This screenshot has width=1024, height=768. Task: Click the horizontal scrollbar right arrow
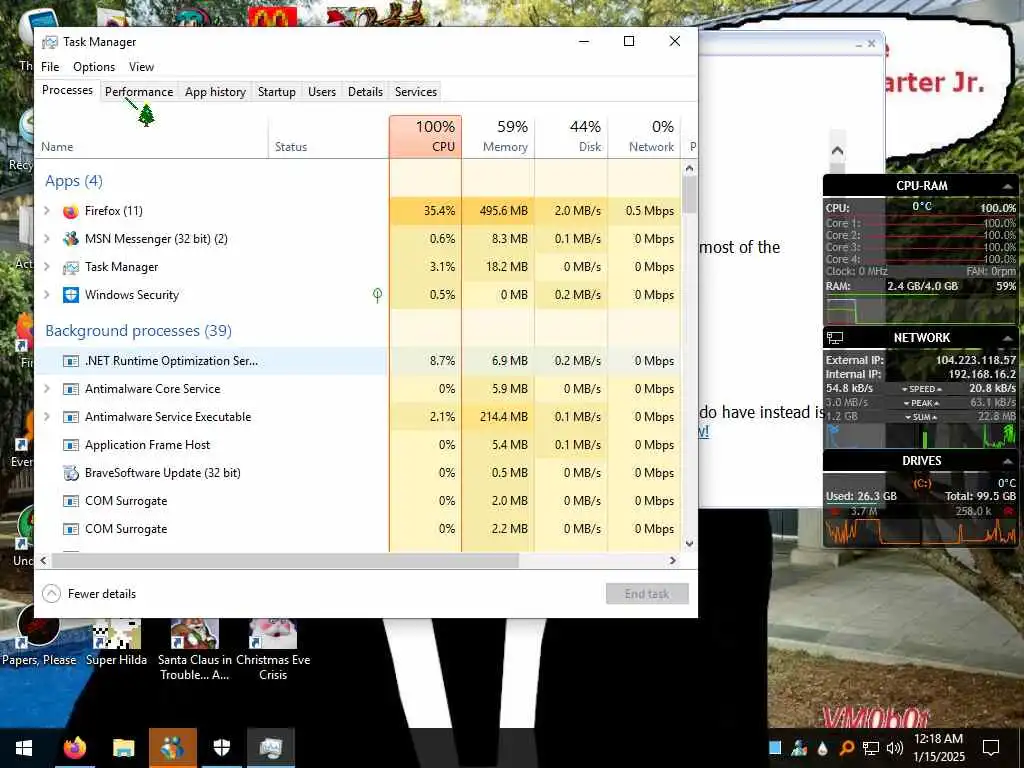673,560
